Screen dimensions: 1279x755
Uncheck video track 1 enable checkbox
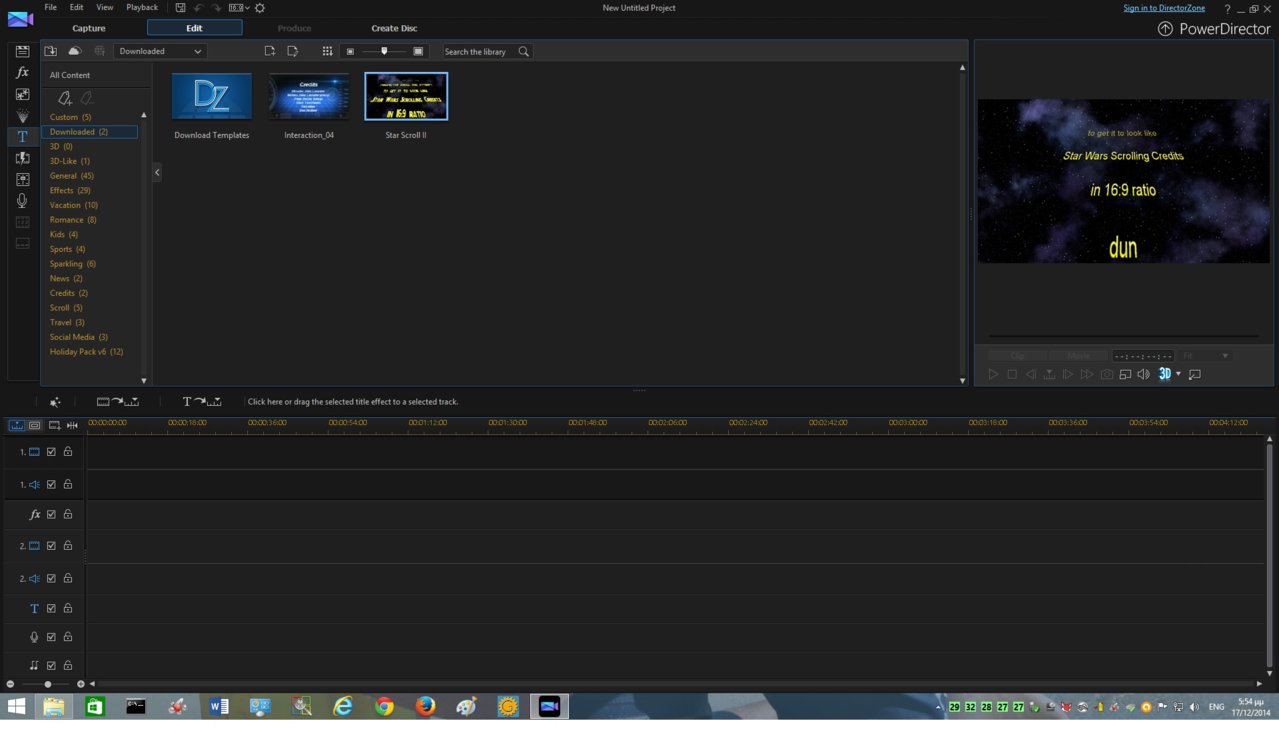[51, 452]
